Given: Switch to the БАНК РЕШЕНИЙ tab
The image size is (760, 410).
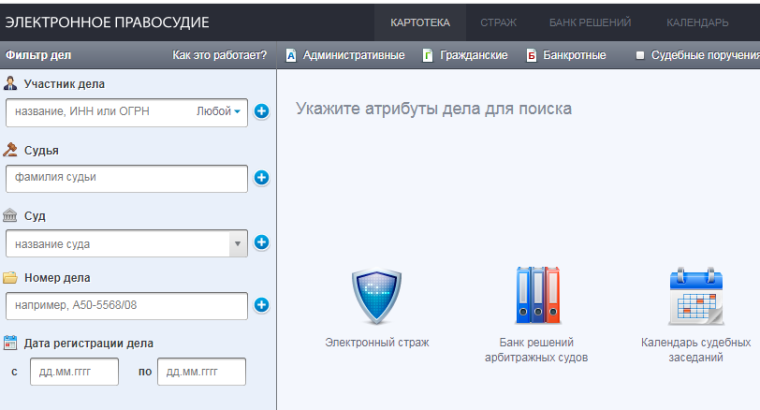Looking at the screenshot, I should coord(591,22).
